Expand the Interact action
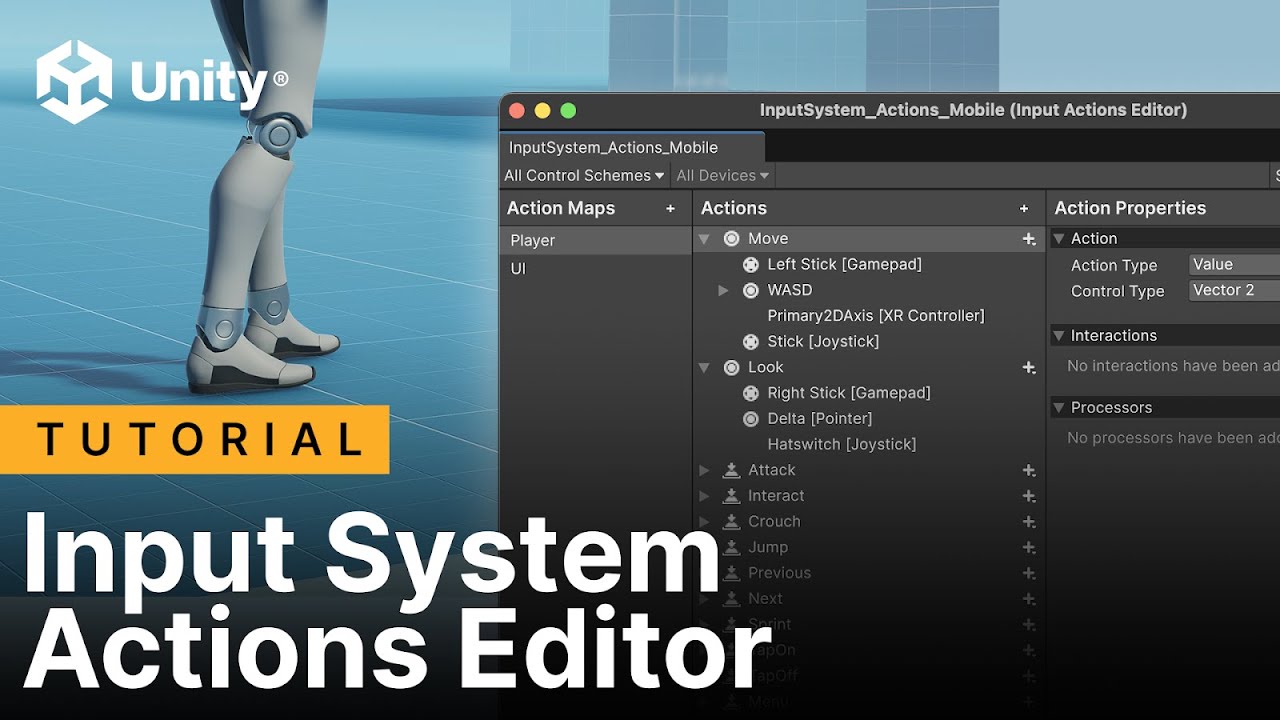The image size is (1280, 720). (x=704, y=495)
